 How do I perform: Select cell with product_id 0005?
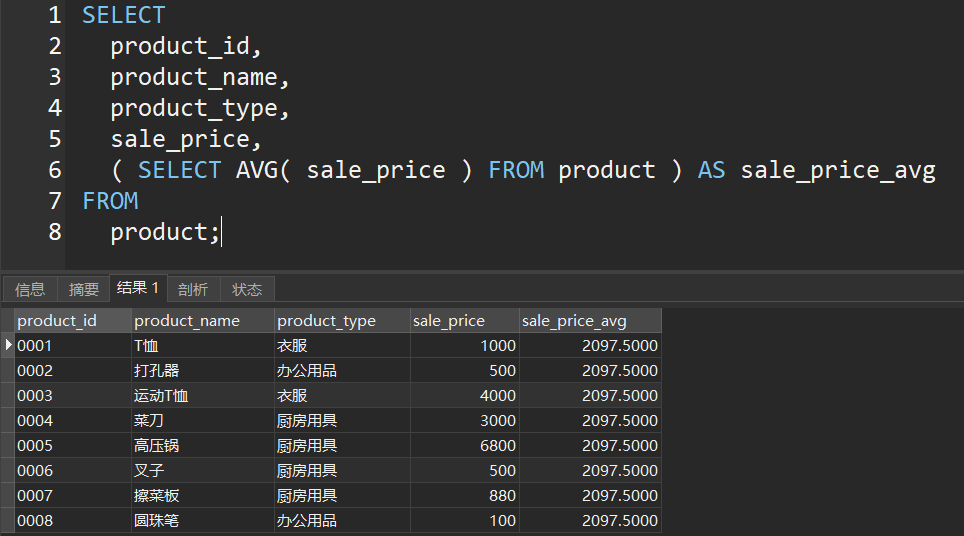[72, 445]
